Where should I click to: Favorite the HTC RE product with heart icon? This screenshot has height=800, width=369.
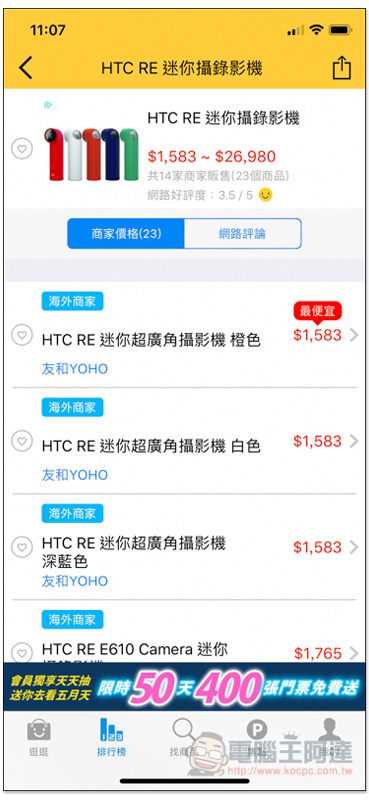(x=22, y=149)
